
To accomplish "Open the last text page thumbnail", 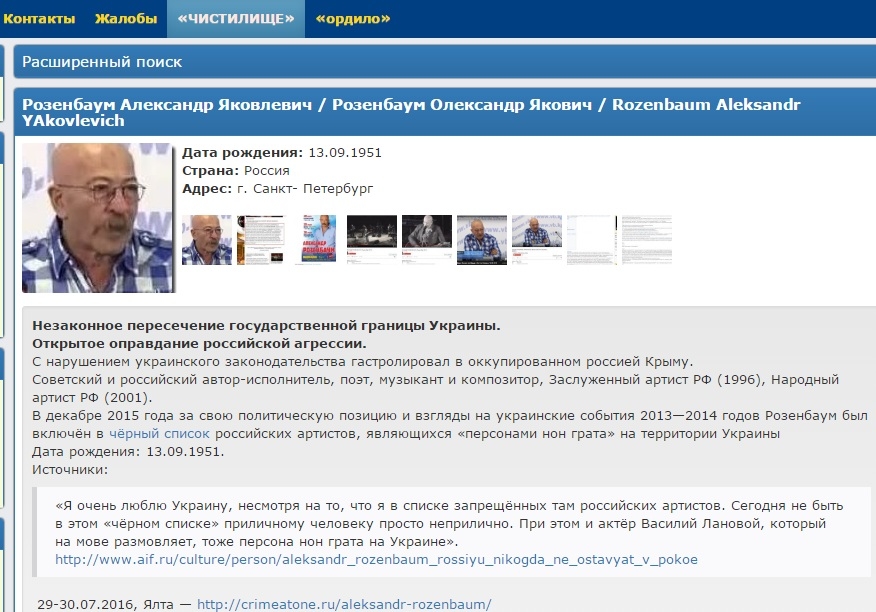I will pos(647,240).
